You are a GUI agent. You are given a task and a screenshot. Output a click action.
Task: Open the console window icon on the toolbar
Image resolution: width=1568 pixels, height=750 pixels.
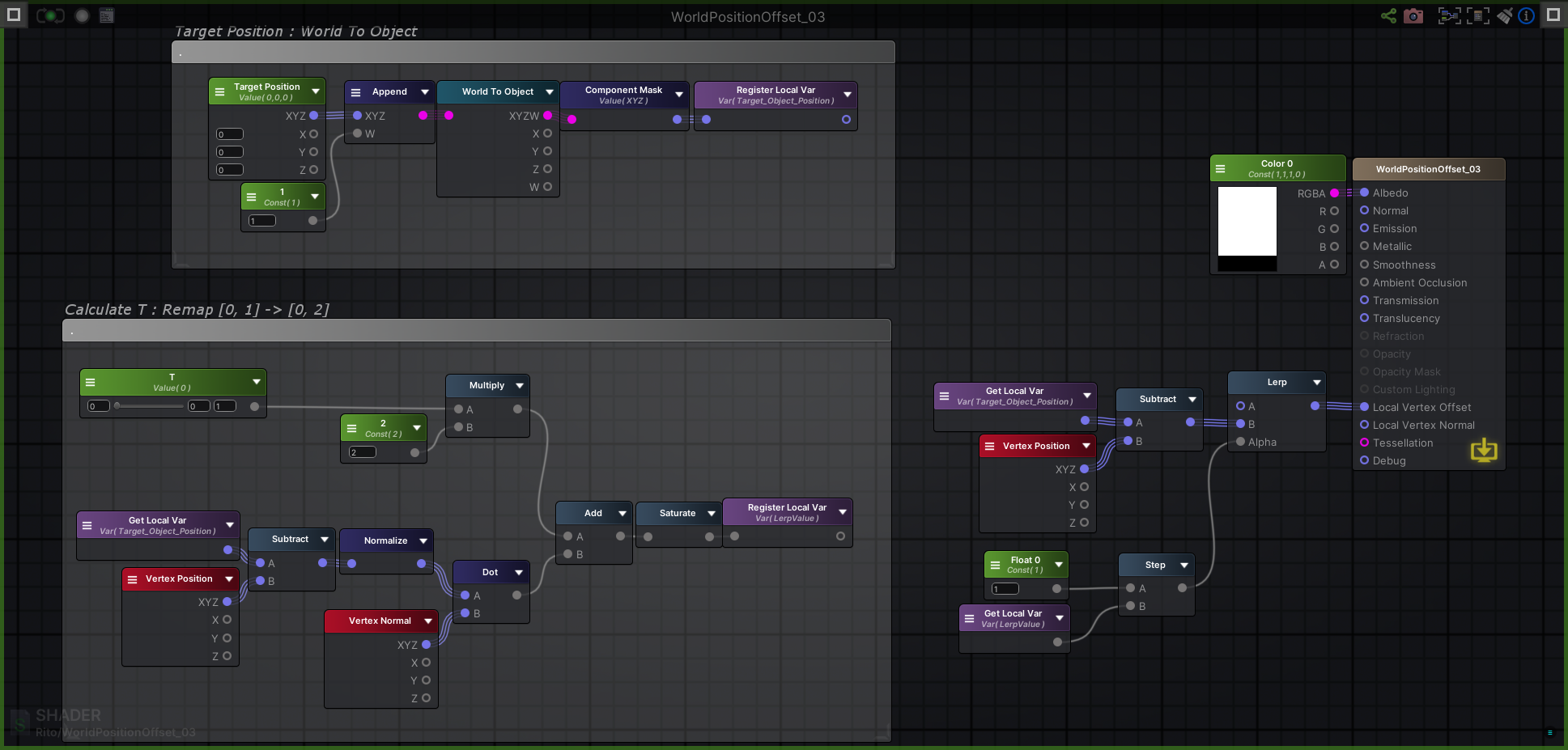106,15
